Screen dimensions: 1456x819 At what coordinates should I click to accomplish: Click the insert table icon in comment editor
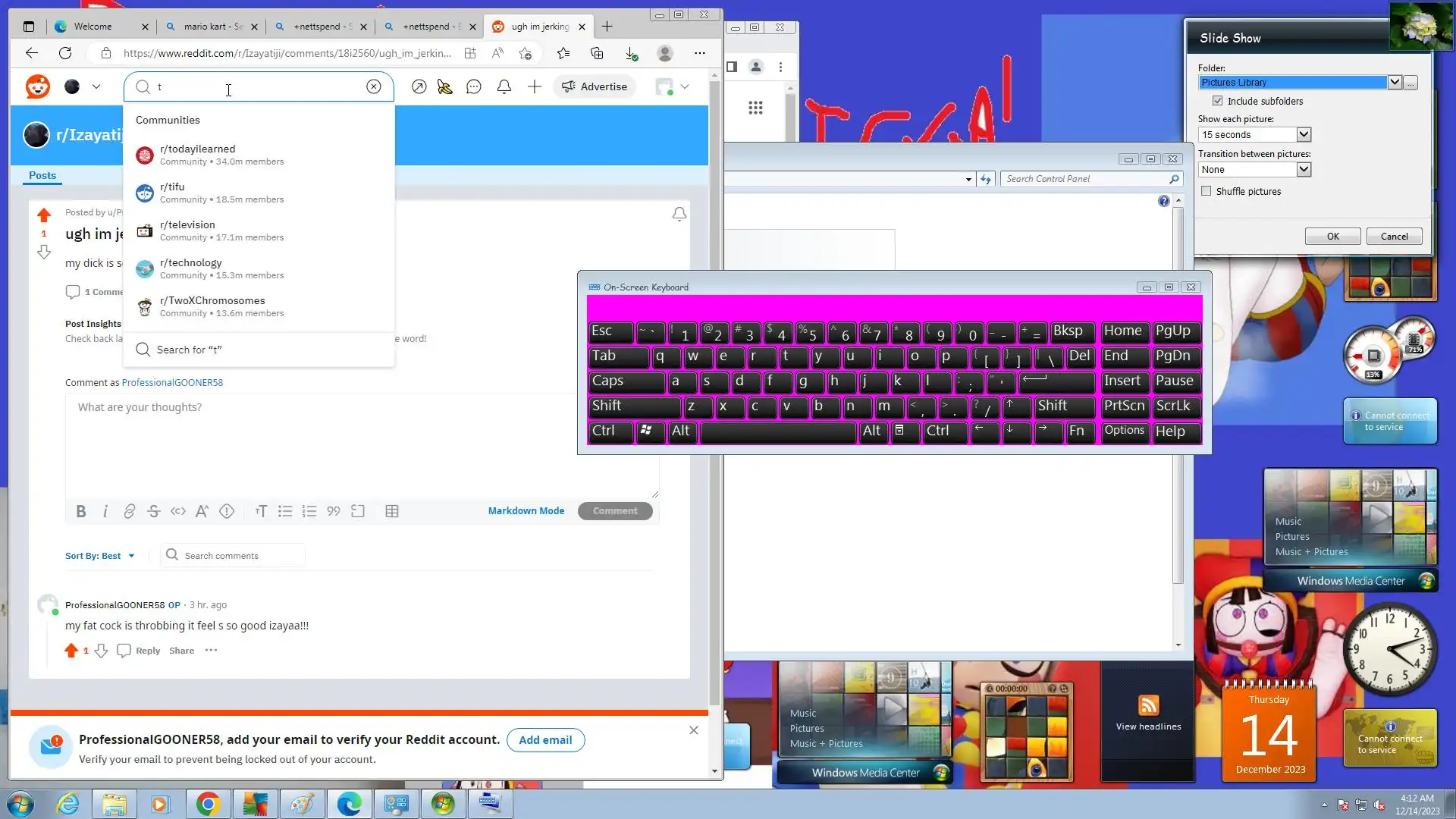[x=392, y=511]
